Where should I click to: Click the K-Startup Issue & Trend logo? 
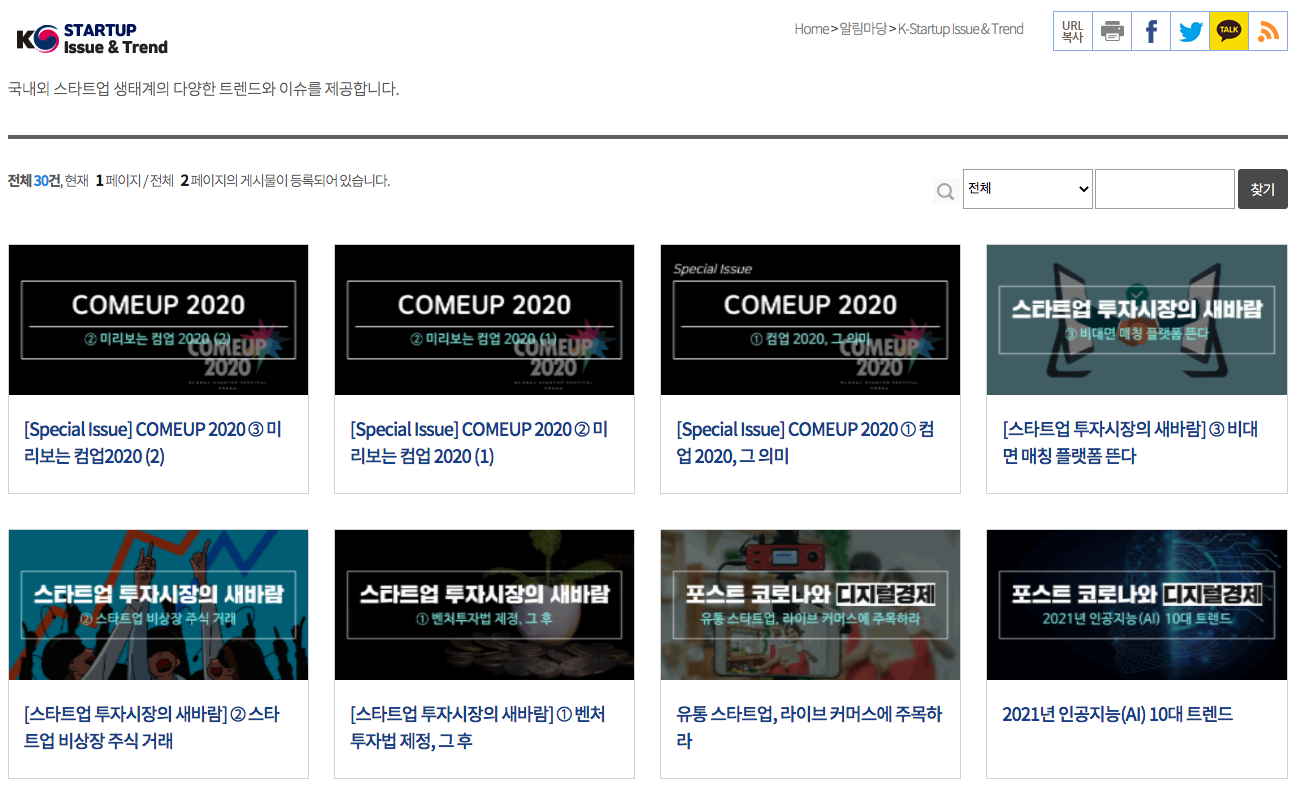pyautogui.click(x=92, y=38)
